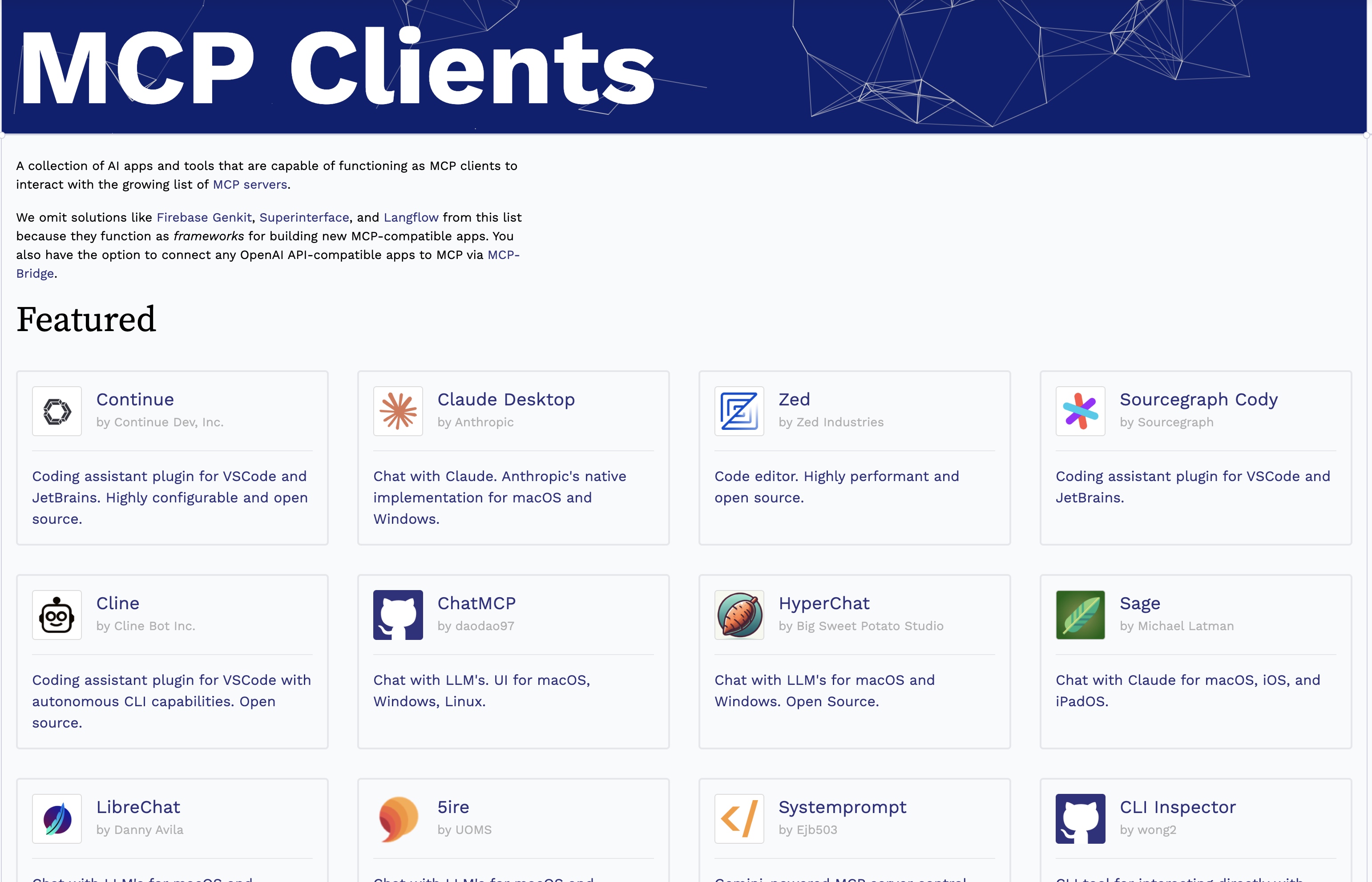Image resolution: width=1372 pixels, height=882 pixels.
Task: Click the LibreChat feather icon
Action: point(56,819)
